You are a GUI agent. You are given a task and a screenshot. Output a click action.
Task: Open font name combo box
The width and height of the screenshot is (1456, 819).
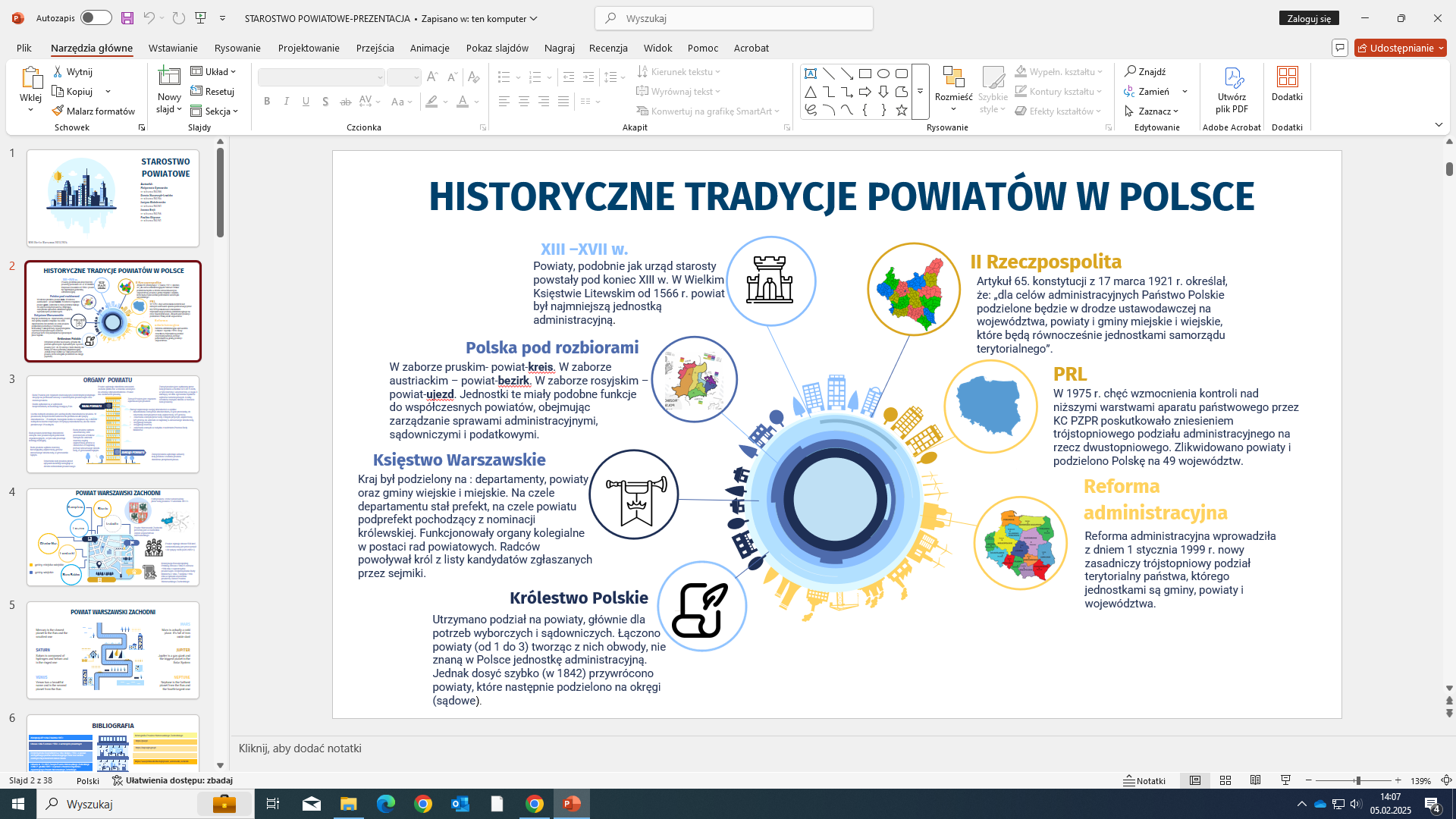pyautogui.click(x=322, y=77)
